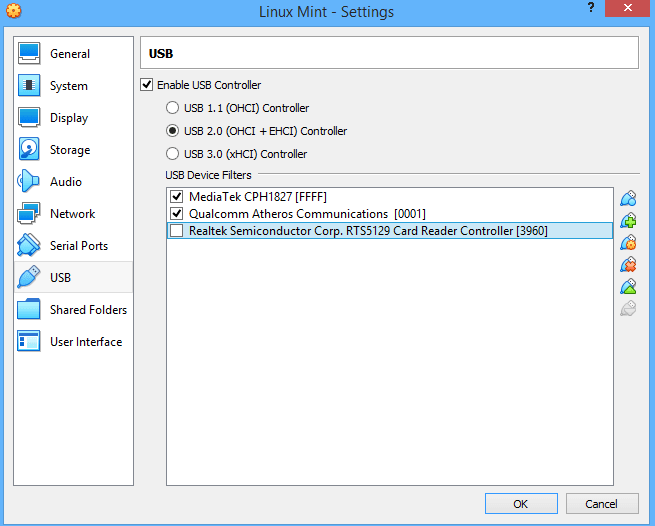Click the Storage disk icon
This screenshot has width=655, height=526.
point(29,150)
